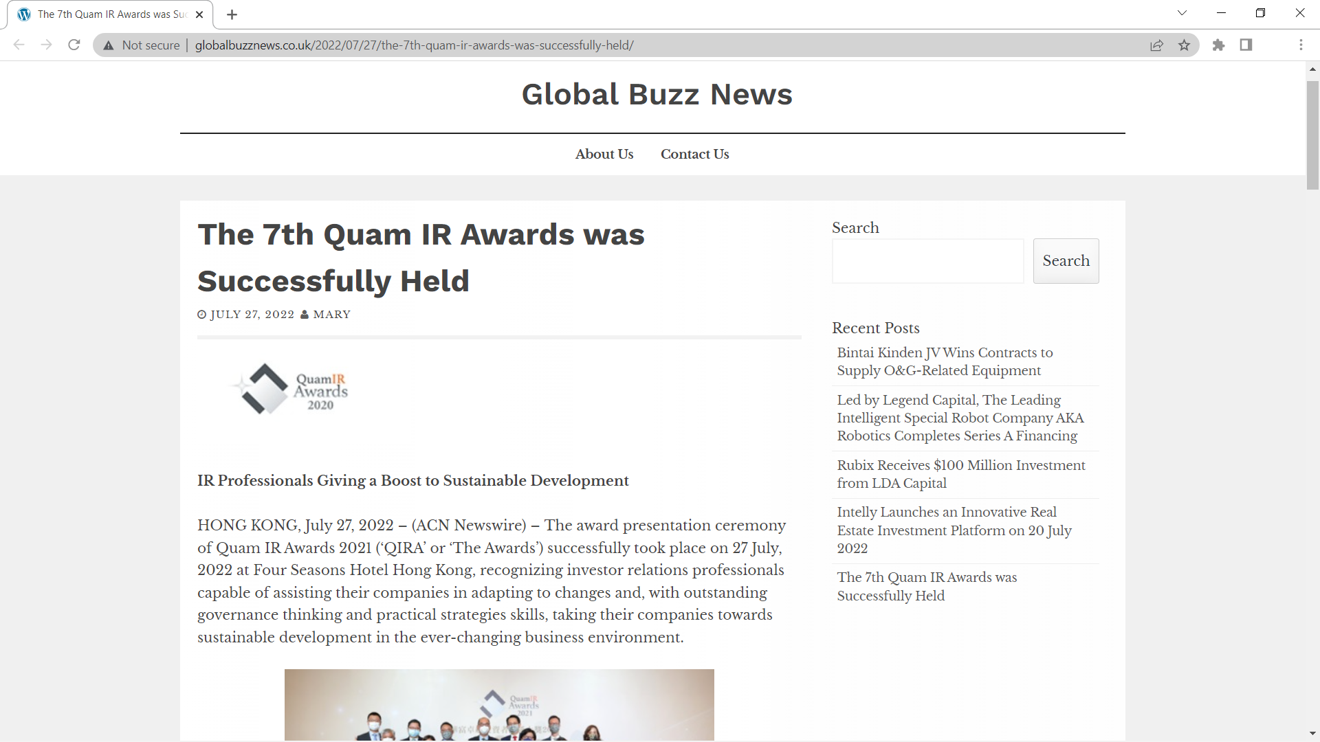Click the Search button in sidebar
Viewport: 1320px width, 742px height.
(1066, 261)
